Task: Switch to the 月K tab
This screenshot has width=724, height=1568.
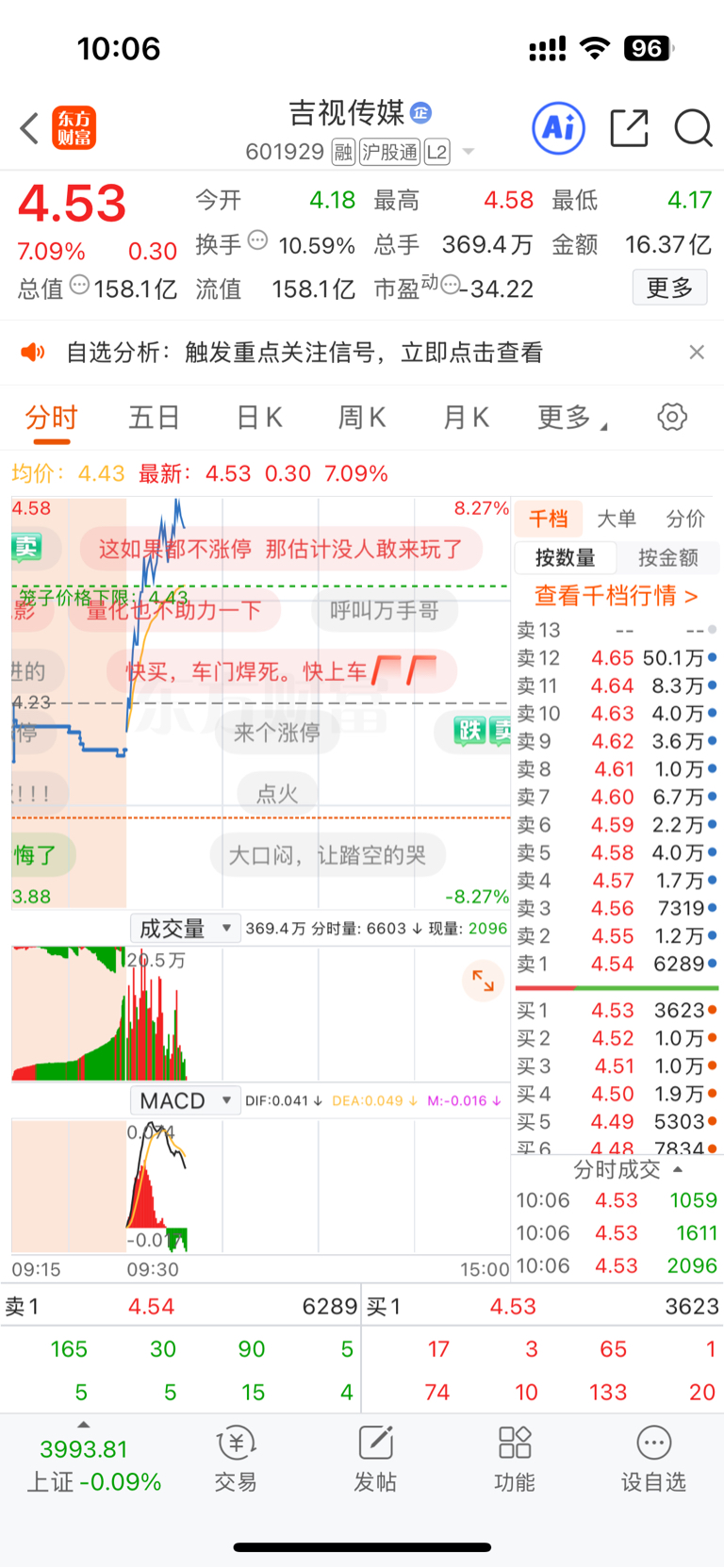Action: pos(466,418)
